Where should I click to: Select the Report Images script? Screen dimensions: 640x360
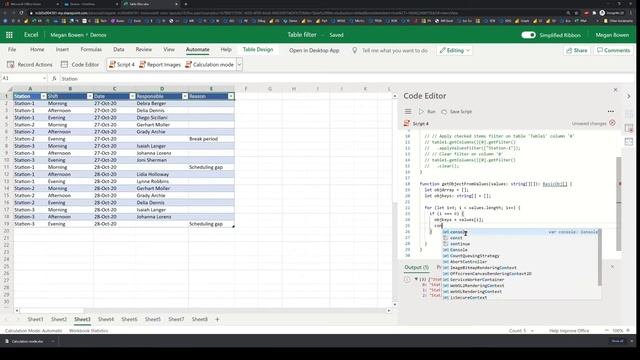tap(160, 64)
